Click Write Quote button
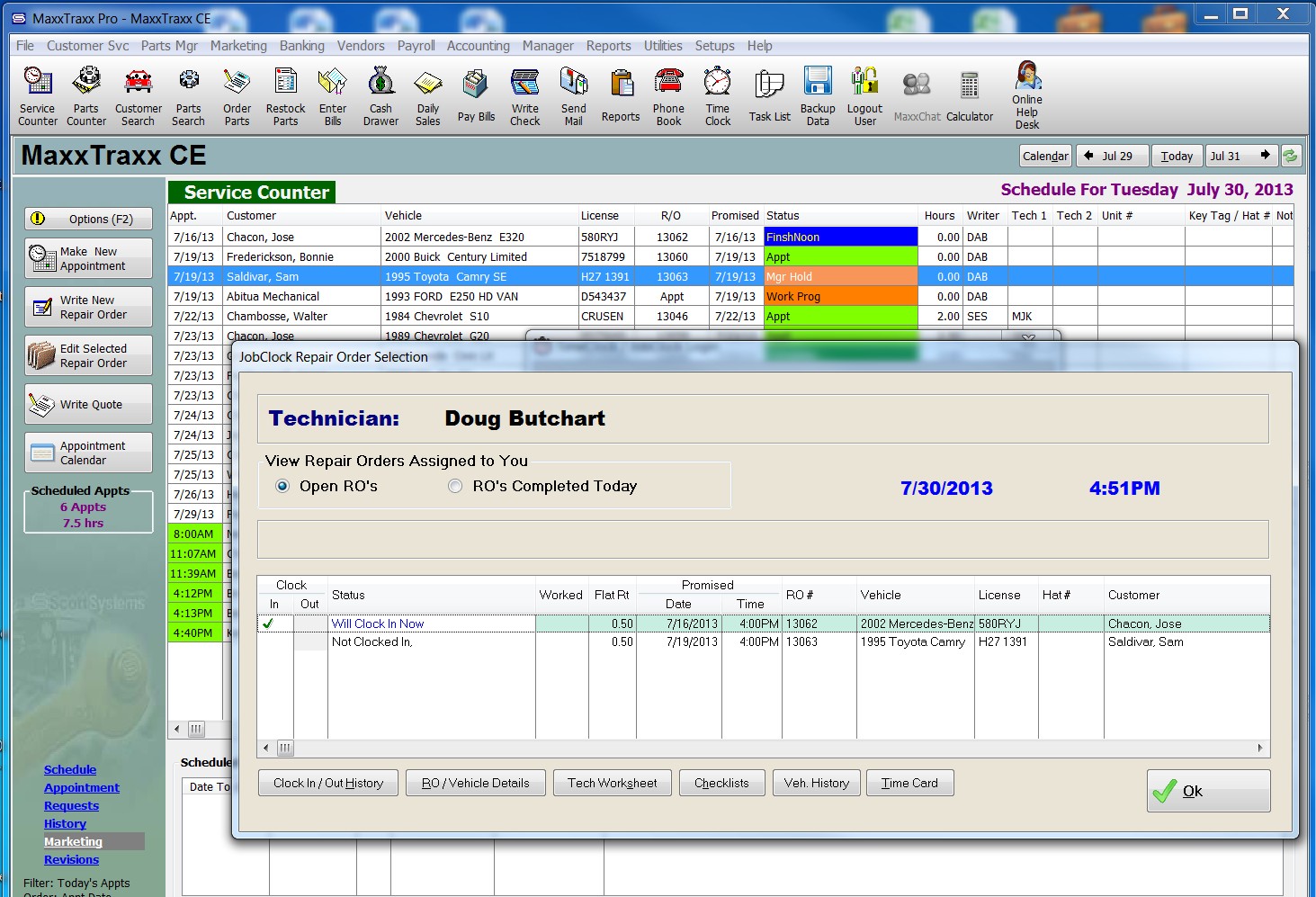The height and width of the screenshot is (897, 1316). click(x=88, y=404)
